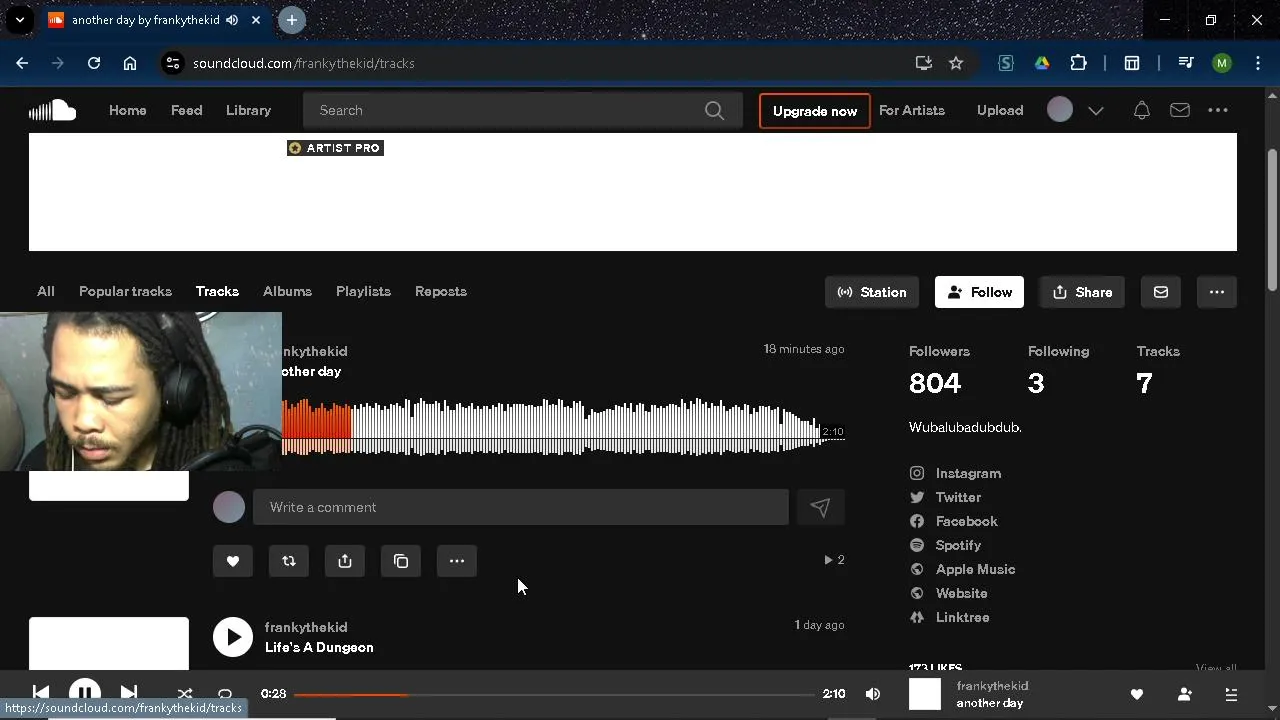Switch to the Playlists tab
Screen dimensions: 1280x720
[x=363, y=291]
